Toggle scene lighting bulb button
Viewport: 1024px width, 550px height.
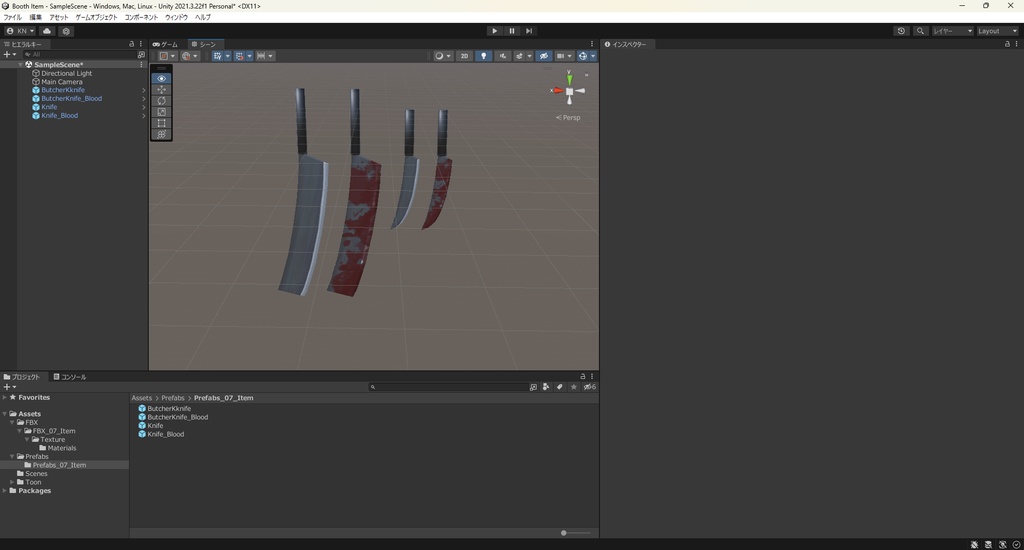(x=483, y=56)
